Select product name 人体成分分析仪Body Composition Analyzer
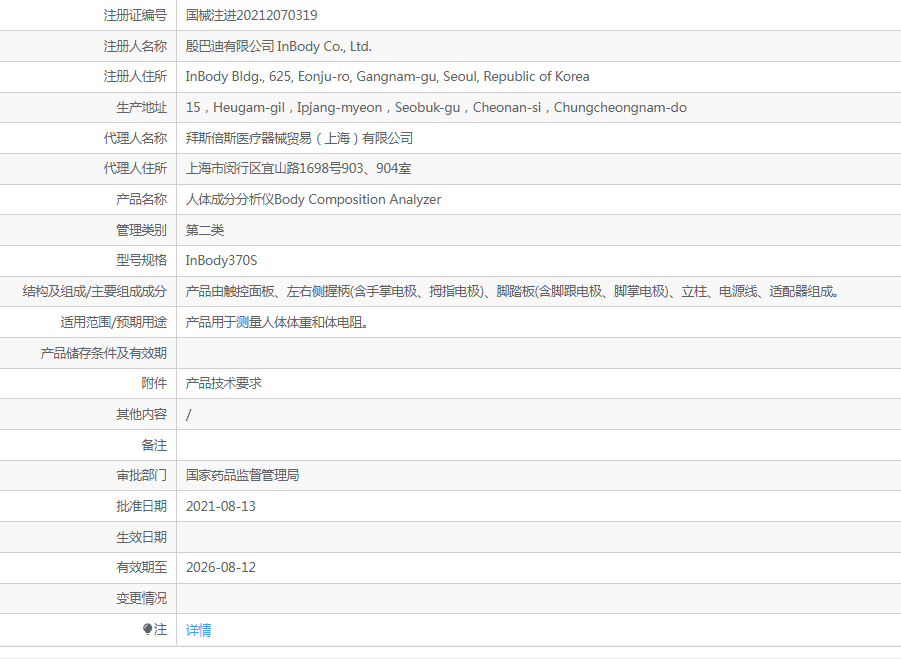The width and height of the screenshot is (901, 659). pos(313,199)
